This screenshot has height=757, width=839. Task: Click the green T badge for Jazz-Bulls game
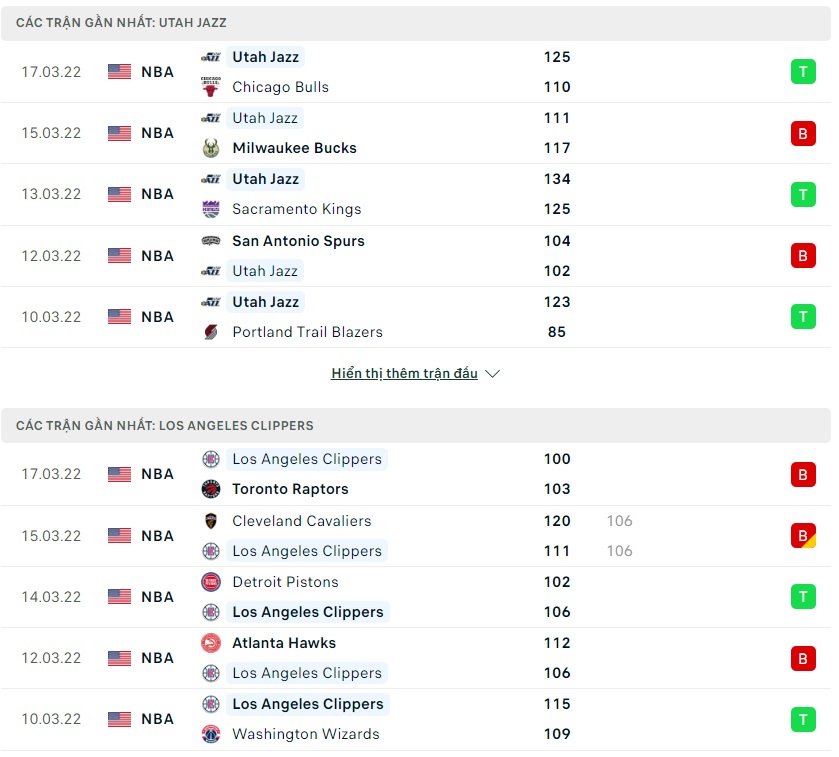coord(803,72)
